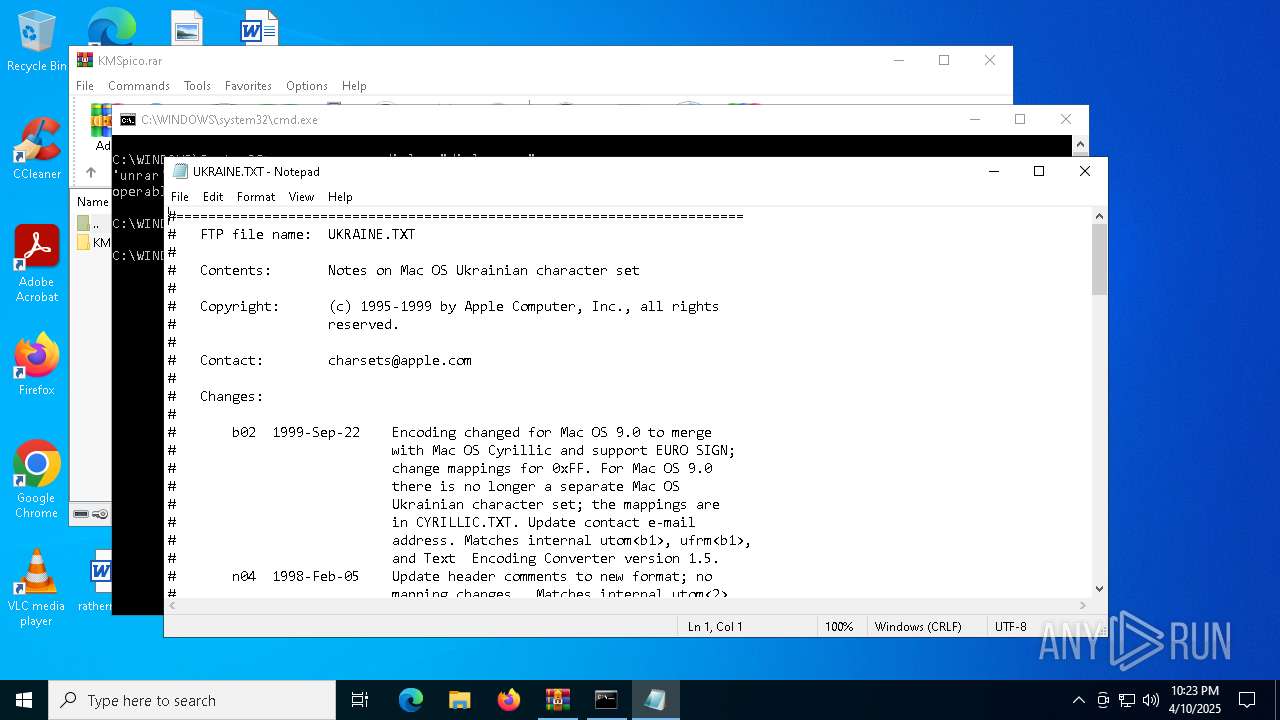Click the 'Changes:' line in Notepad
Screen dimensions: 1280x720
[231, 396]
